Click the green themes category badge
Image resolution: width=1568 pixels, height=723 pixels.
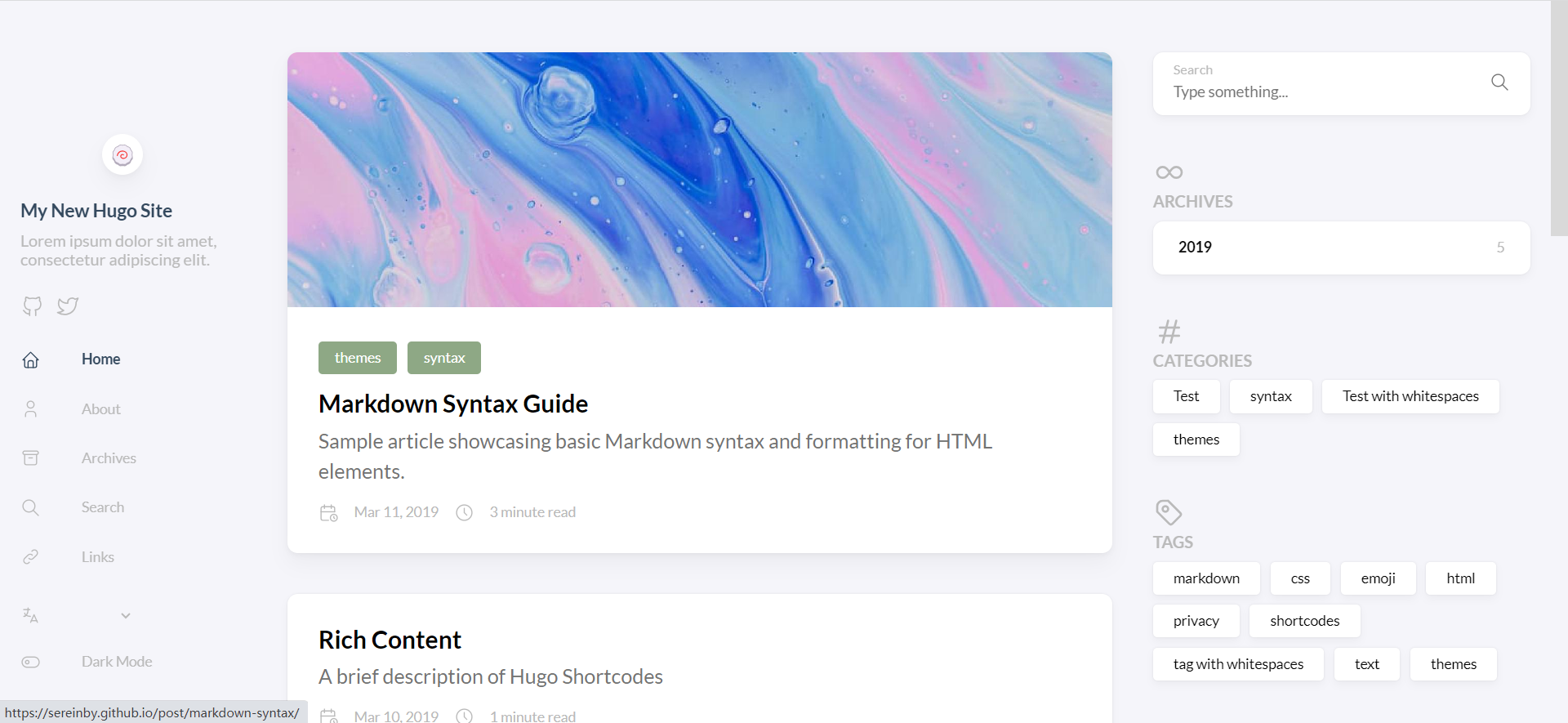tap(358, 358)
